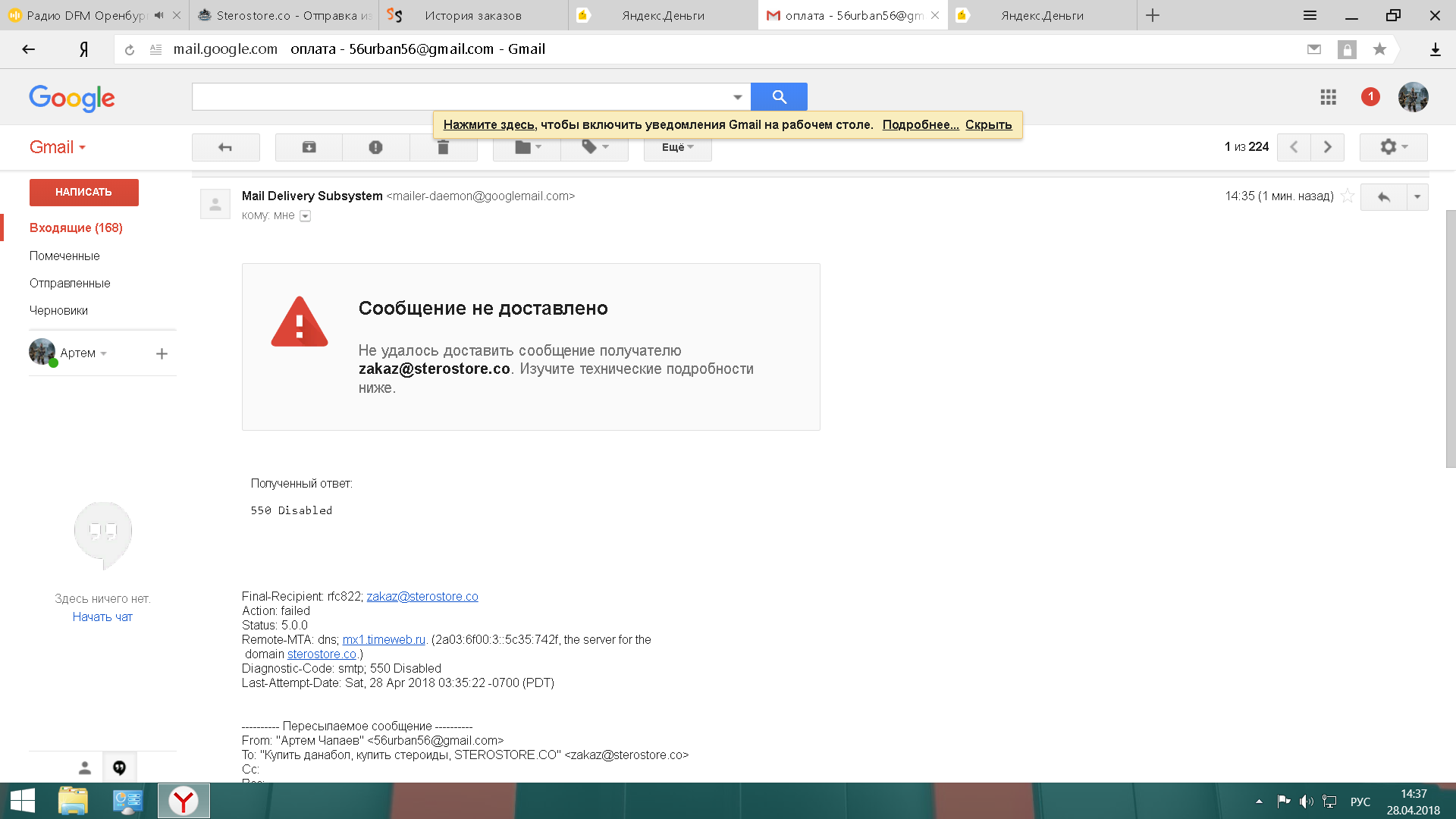Open the Google apps grid icon
The height and width of the screenshot is (819, 1456).
[1328, 97]
